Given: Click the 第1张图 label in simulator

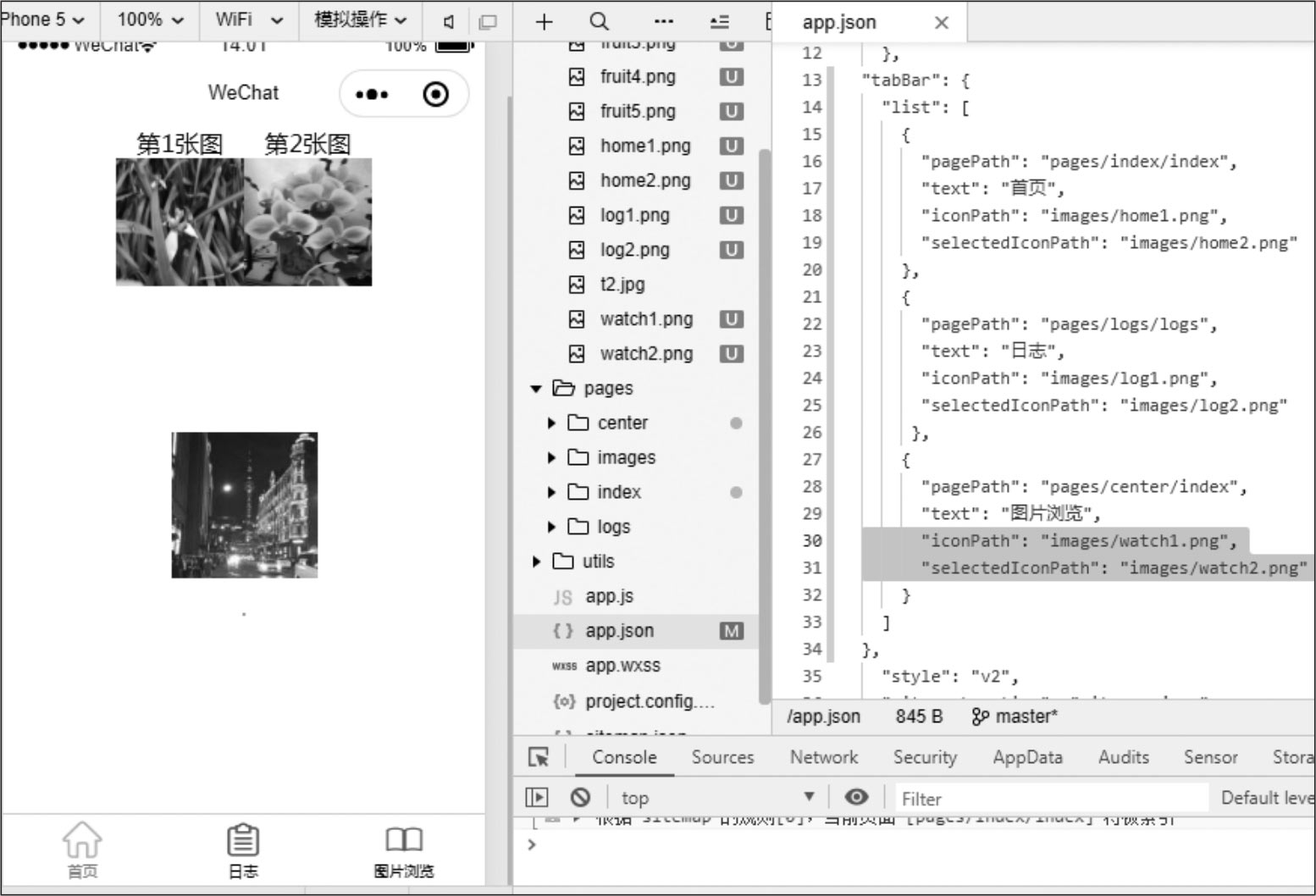Looking at the screenshot, I should coord(180,144).
